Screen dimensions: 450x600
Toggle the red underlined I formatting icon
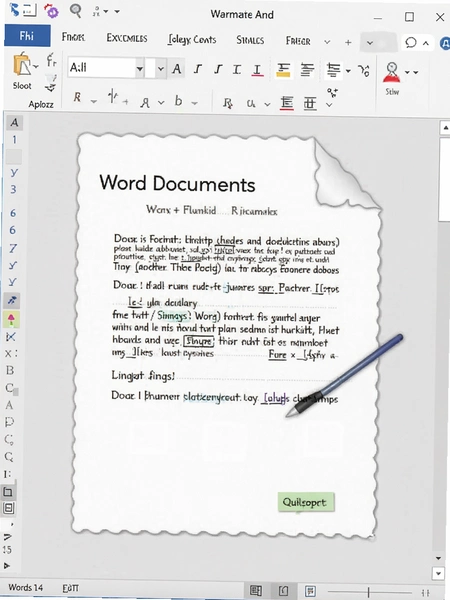257,70
